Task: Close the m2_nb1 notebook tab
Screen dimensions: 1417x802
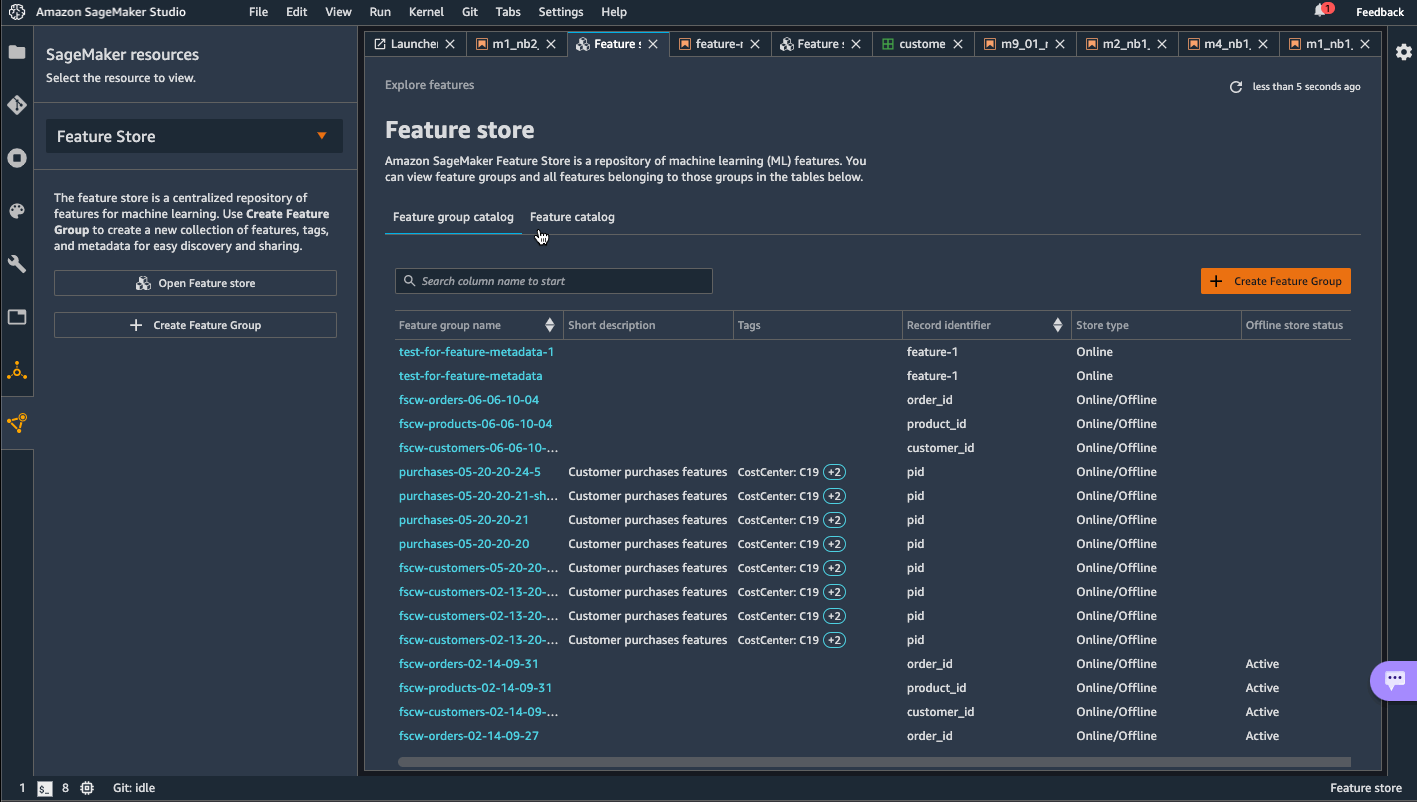Action: click(x=1162, y=44)
